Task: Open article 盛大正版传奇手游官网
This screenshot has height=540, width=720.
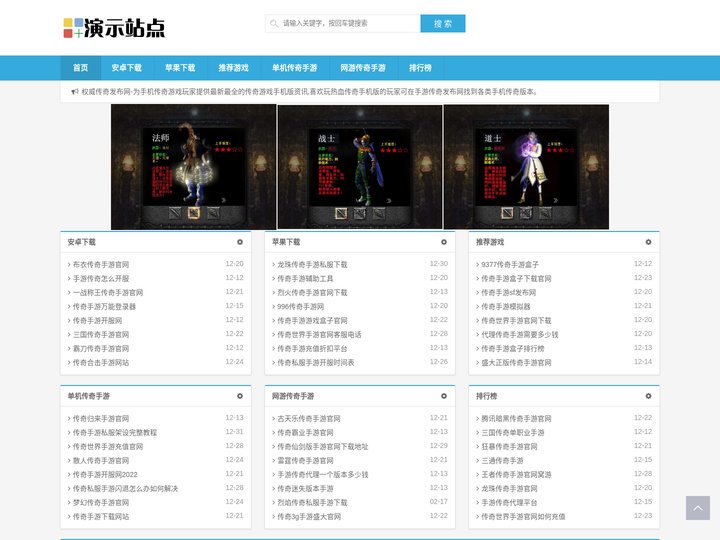Action: click(x=516, y=363)
